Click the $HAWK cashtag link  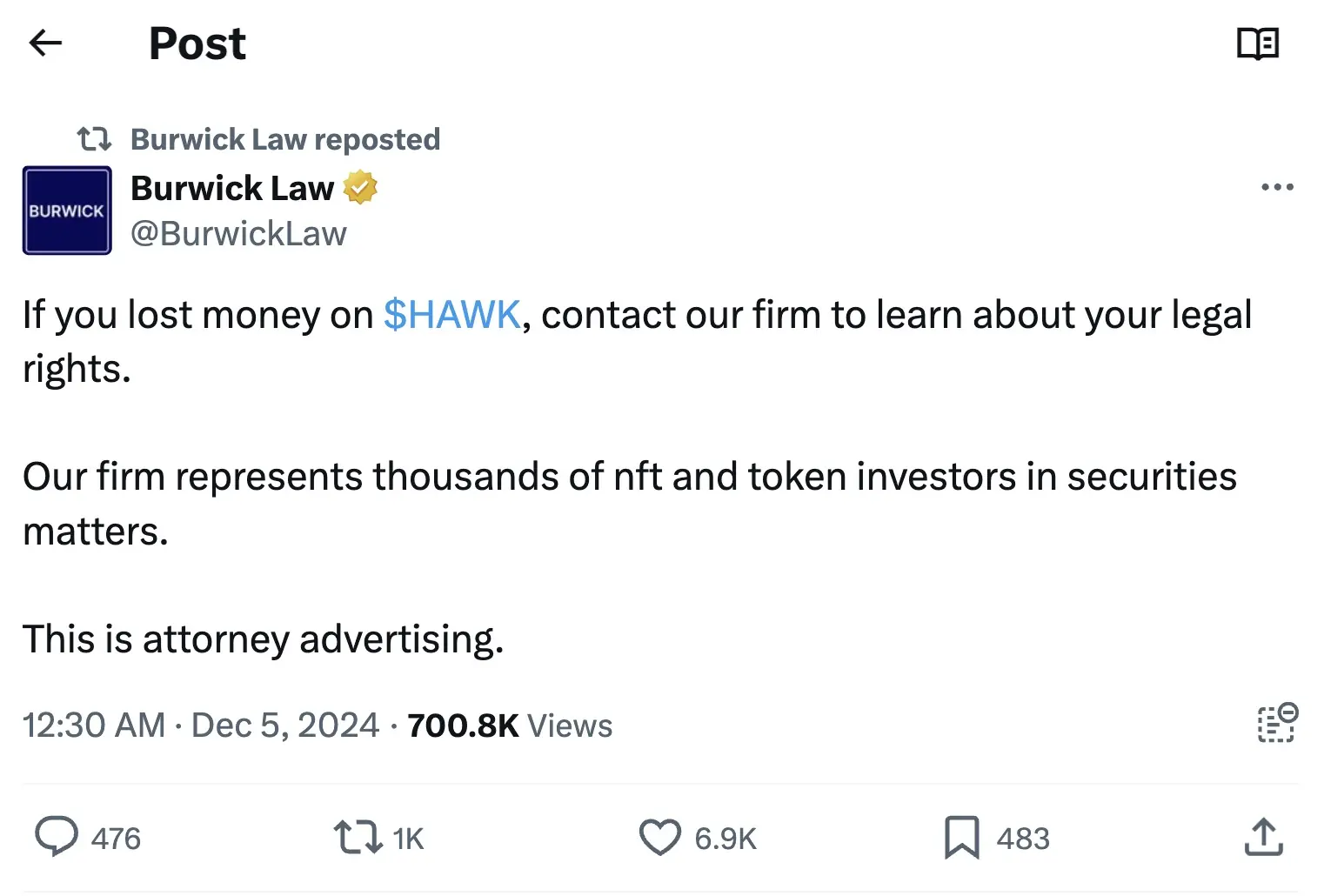451,315
